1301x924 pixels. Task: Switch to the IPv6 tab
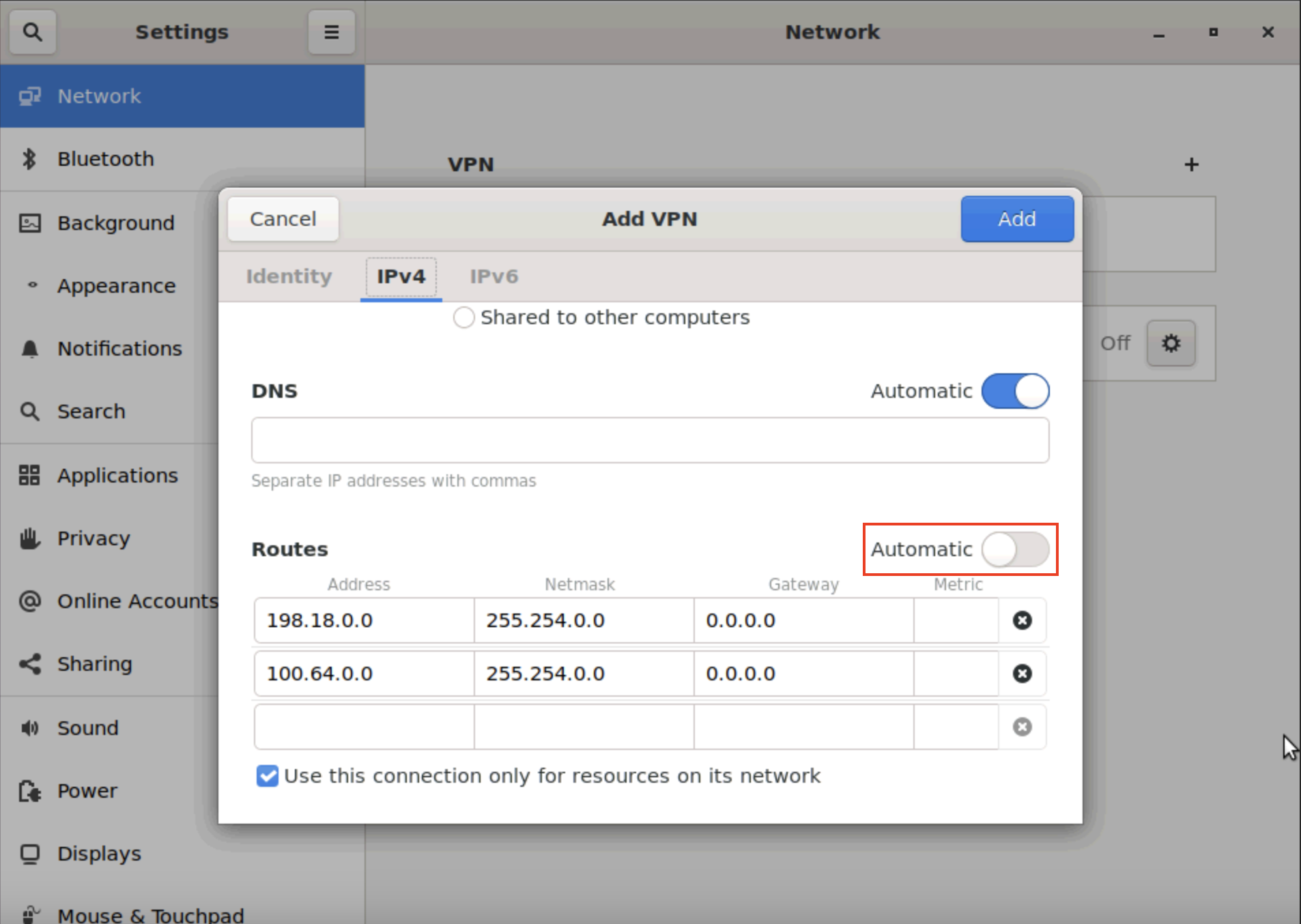(494, 276)
